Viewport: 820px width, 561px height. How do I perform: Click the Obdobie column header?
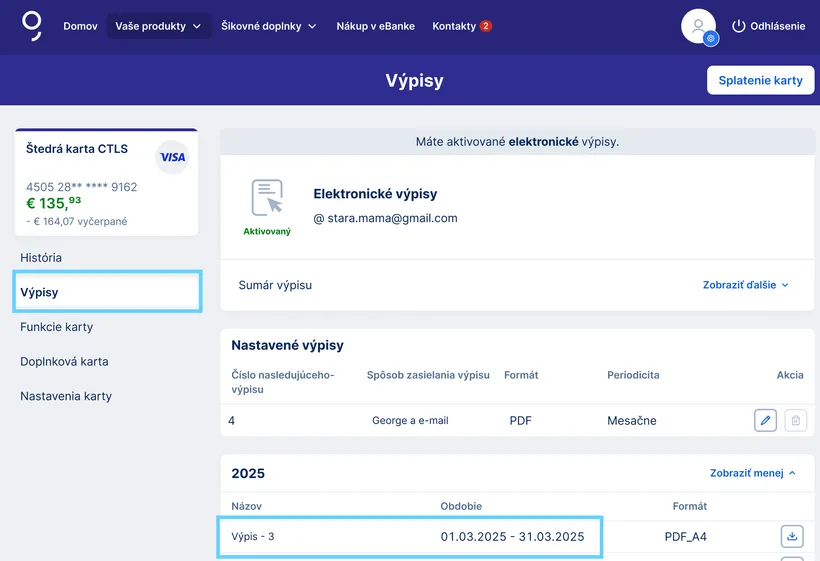tap(461, 506)
